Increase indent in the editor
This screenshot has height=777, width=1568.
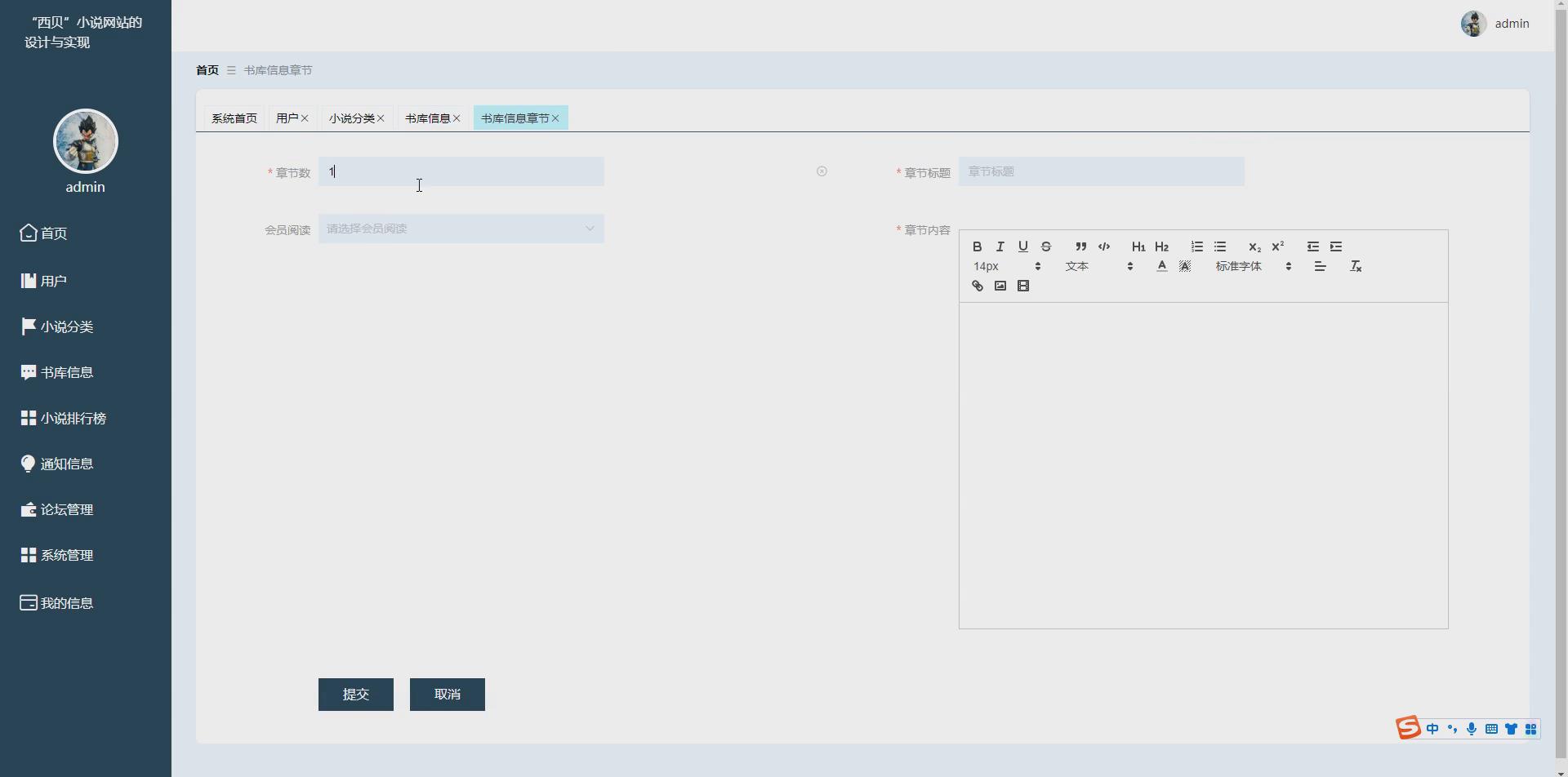pyautogui.click(x=1336, y=246)
